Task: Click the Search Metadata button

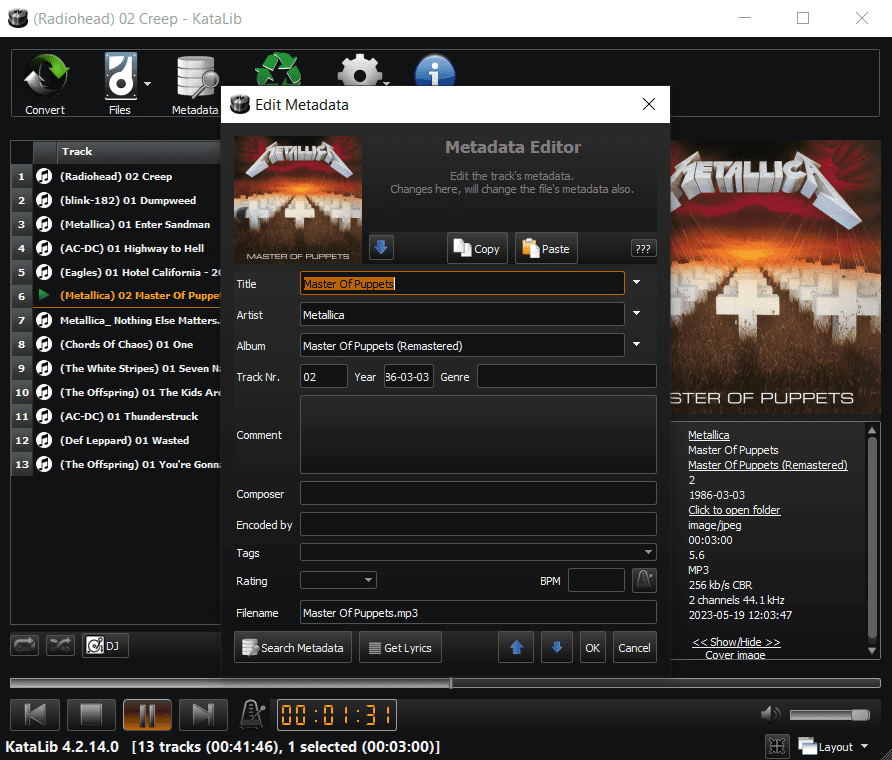Action: (x=293, y=647)
